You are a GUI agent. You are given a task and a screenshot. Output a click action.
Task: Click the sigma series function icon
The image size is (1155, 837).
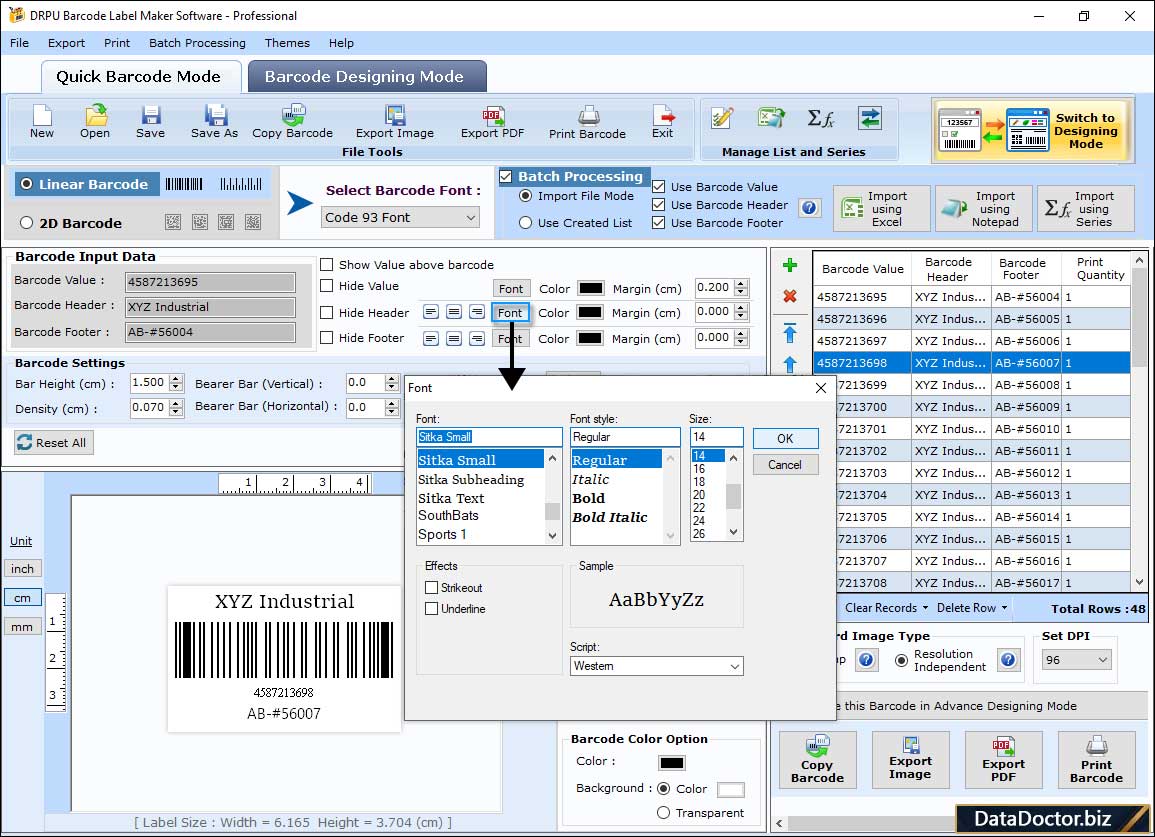(821, 118)
